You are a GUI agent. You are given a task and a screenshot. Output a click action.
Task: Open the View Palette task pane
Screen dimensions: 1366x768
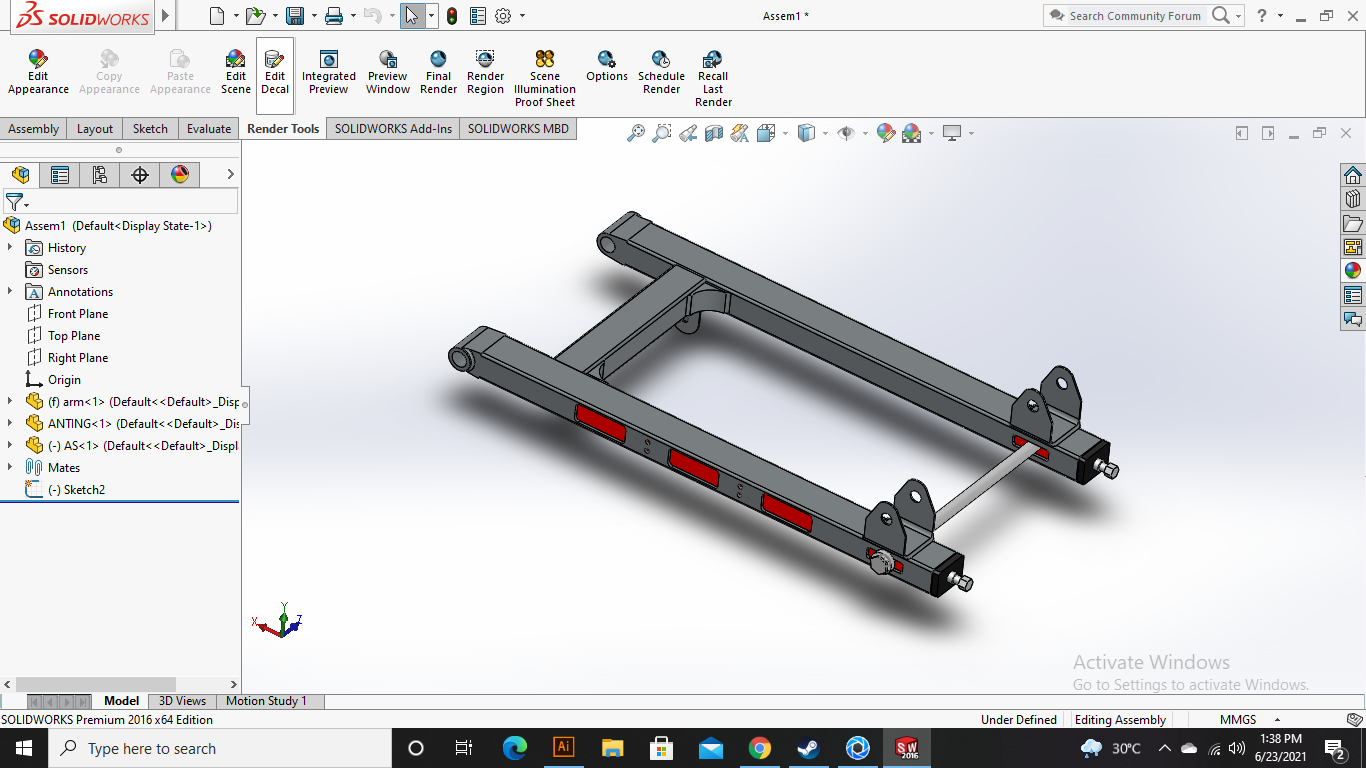point(1353,247)
